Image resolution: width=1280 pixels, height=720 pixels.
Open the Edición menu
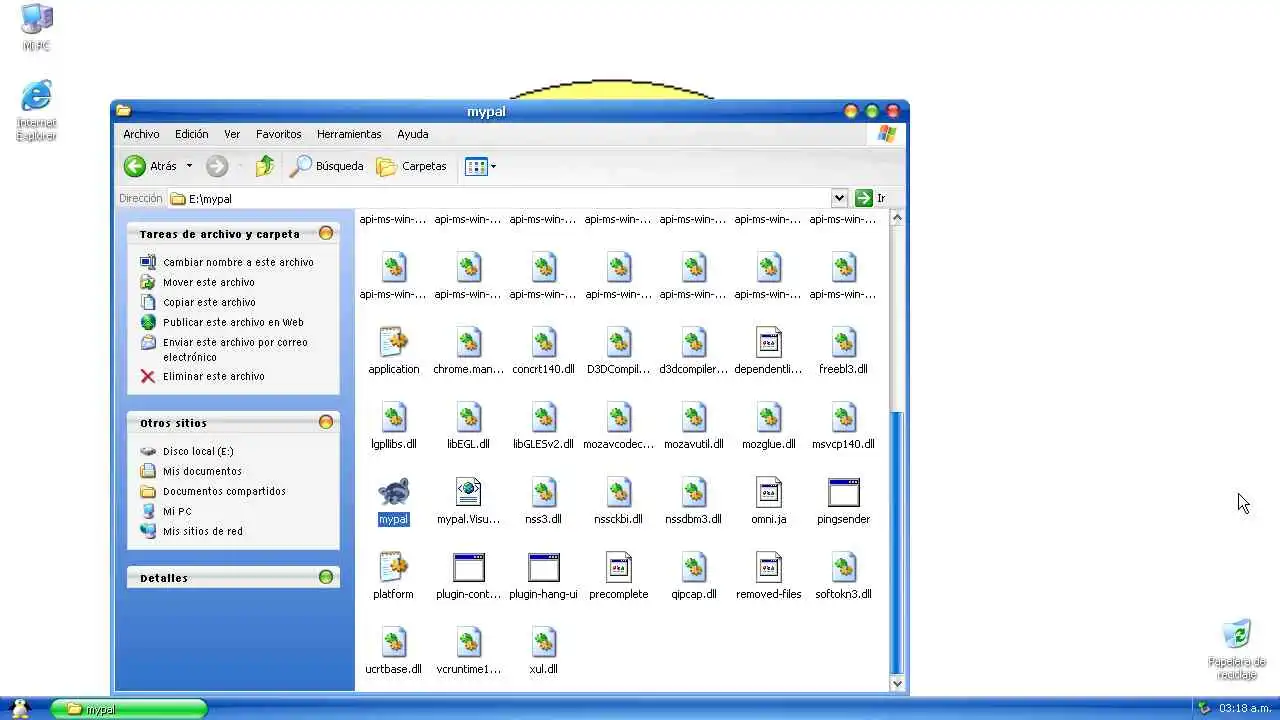pyautogui.click(x=192, y=134)
